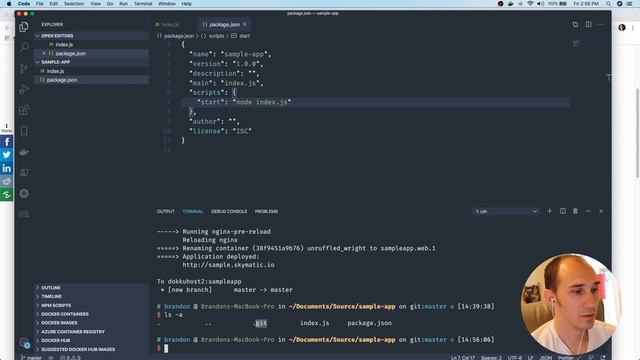Open editor More Actions ellipsis
The image size is (640, 360).
click(x=601, y=24)
